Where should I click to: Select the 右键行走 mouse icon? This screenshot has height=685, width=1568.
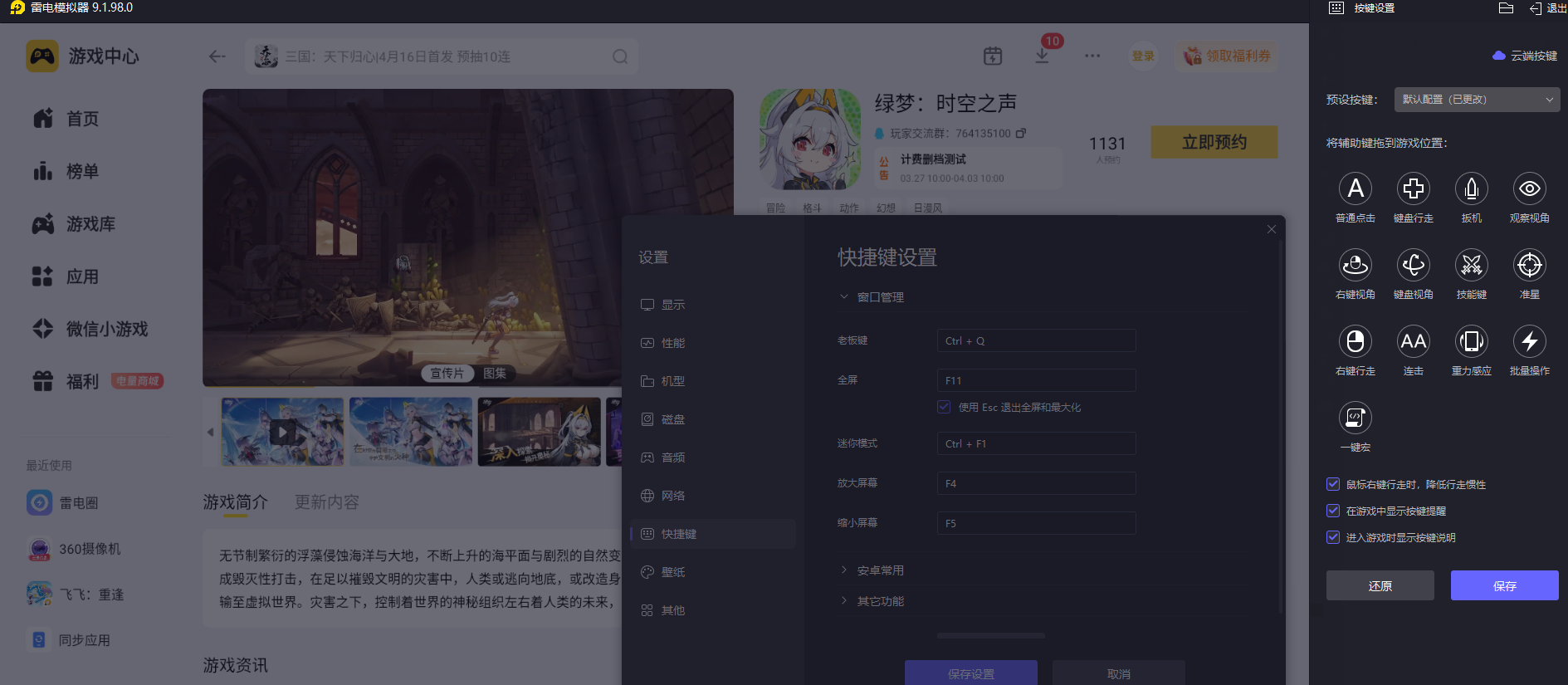[x=1356, y=341]
